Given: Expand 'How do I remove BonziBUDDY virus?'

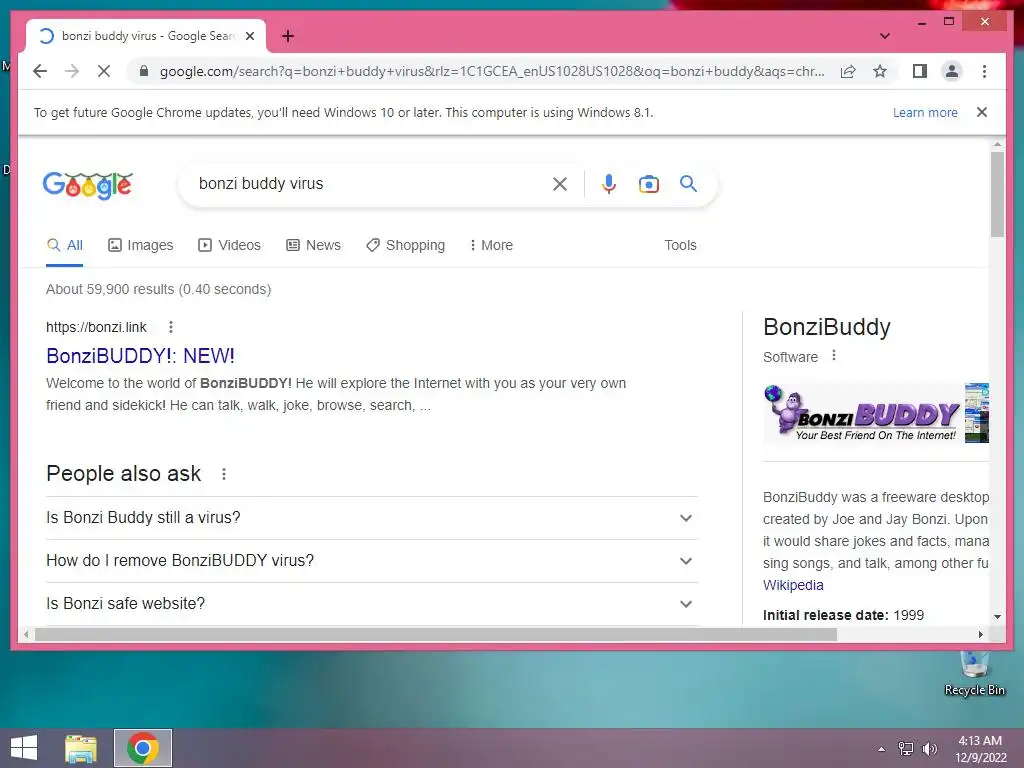Looking at the screenshot, I should point(372,561).
